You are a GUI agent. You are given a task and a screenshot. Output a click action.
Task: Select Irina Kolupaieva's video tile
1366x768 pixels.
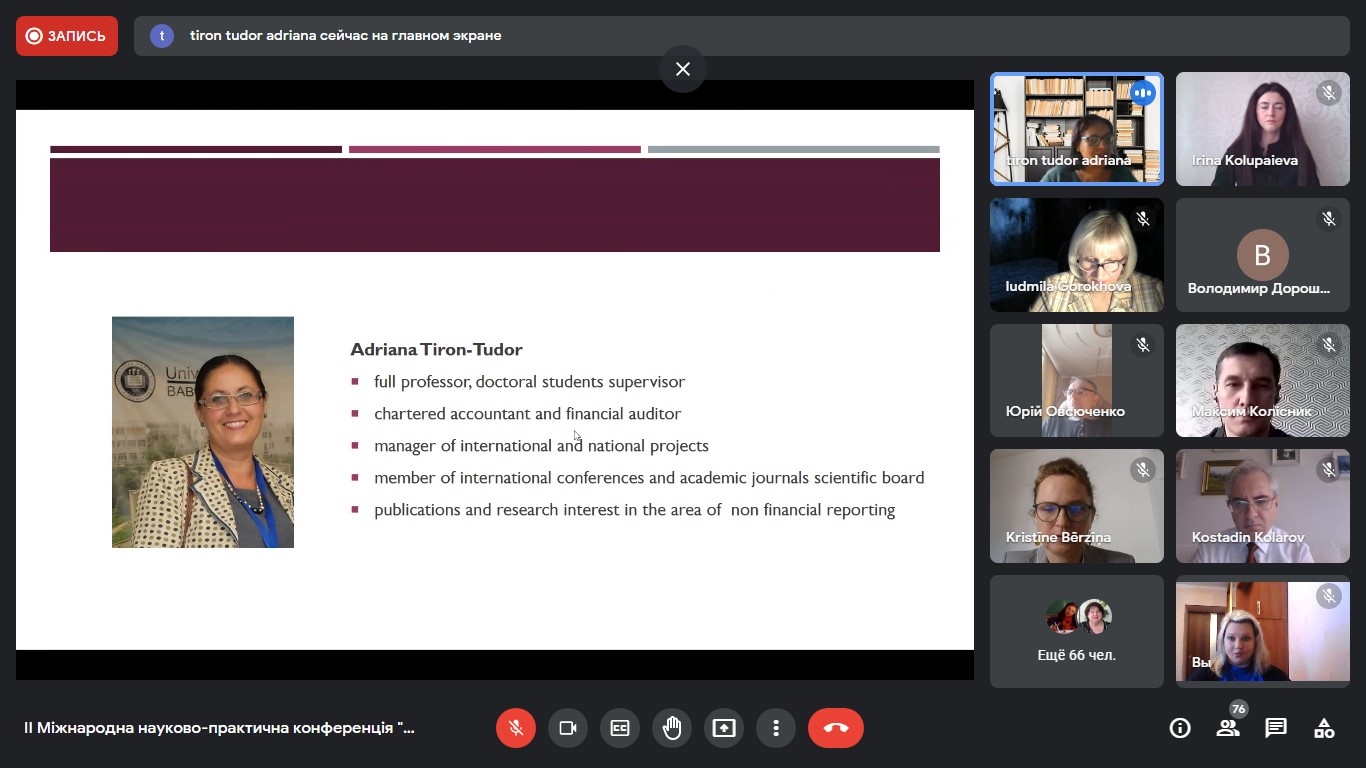click(x=1262, y=129)
